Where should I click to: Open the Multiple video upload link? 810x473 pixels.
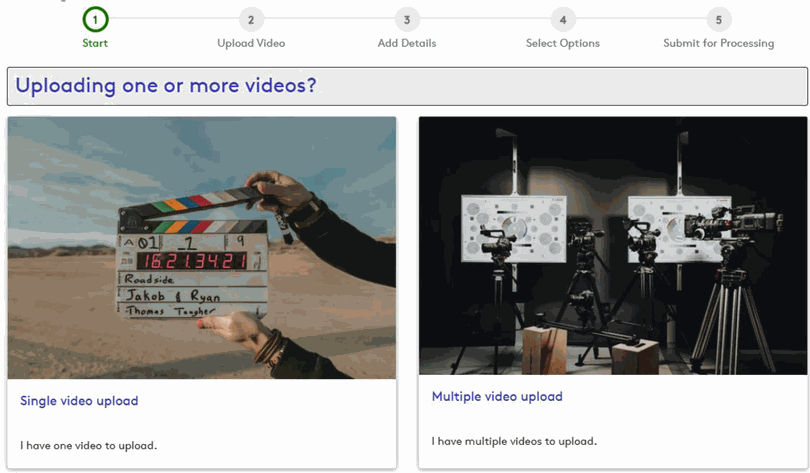(497, 397)
